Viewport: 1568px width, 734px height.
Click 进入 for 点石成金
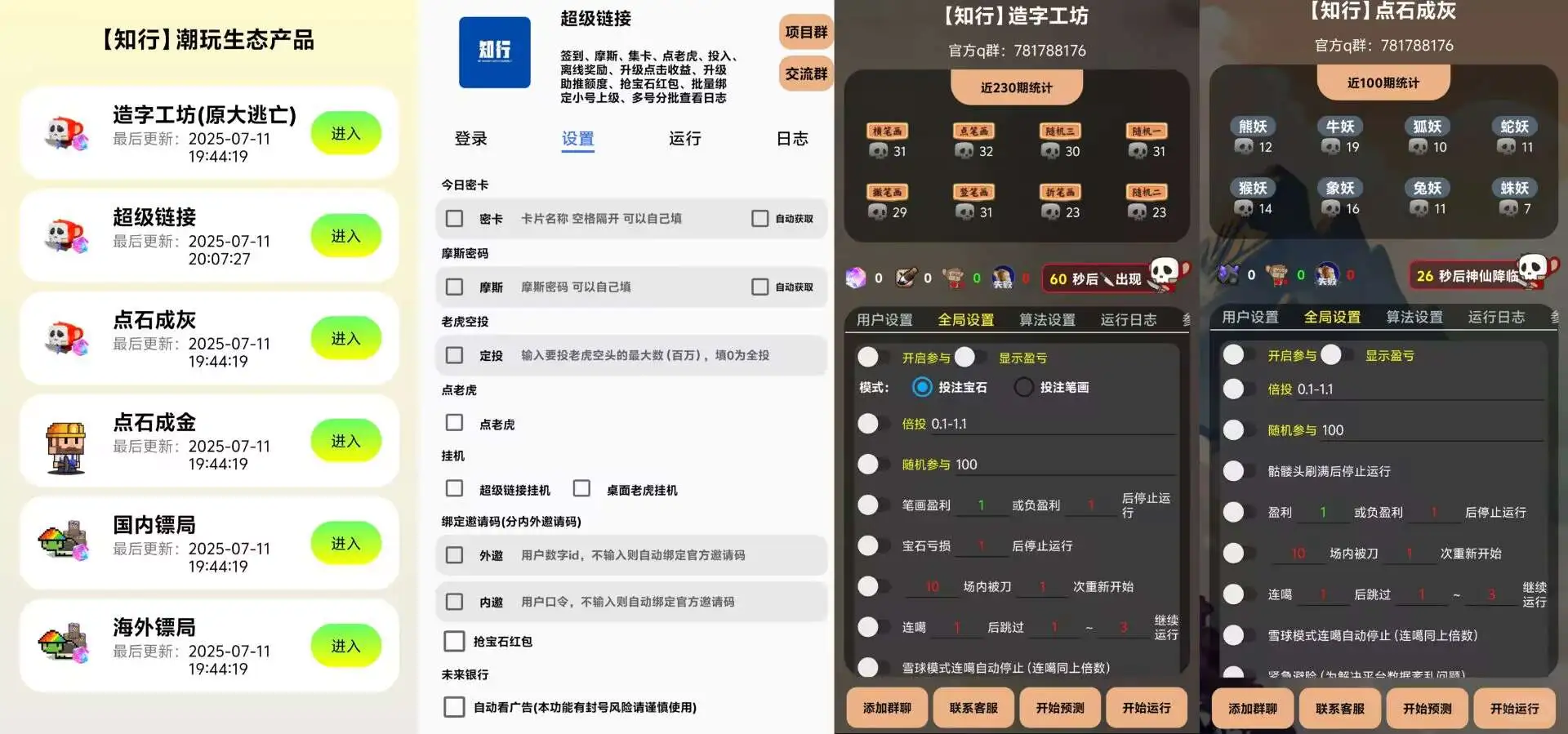346,441
